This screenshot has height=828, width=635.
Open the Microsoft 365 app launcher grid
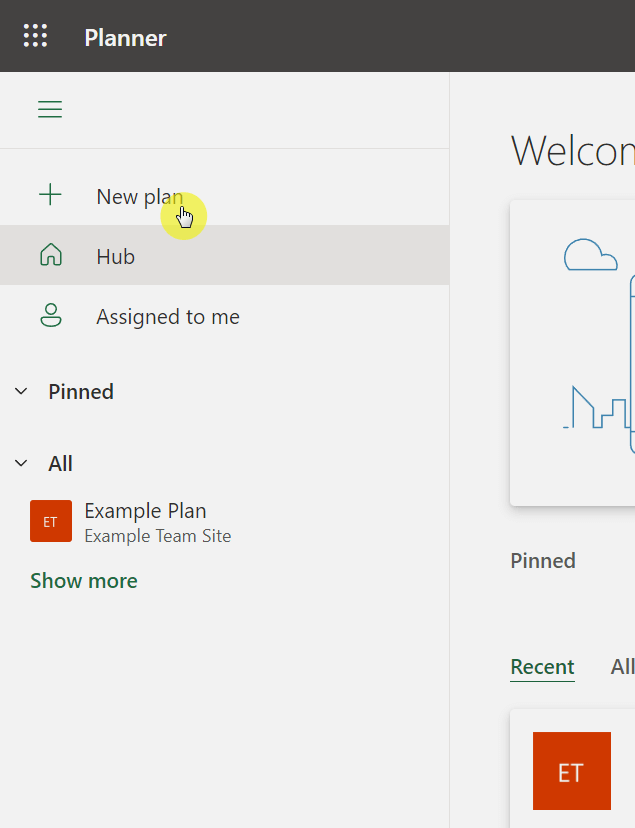[35, 36]
